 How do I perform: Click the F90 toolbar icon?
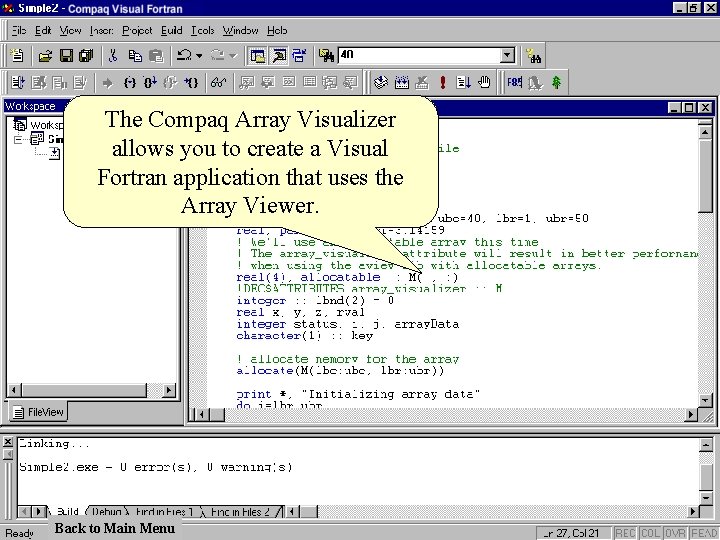pos(514,83)
